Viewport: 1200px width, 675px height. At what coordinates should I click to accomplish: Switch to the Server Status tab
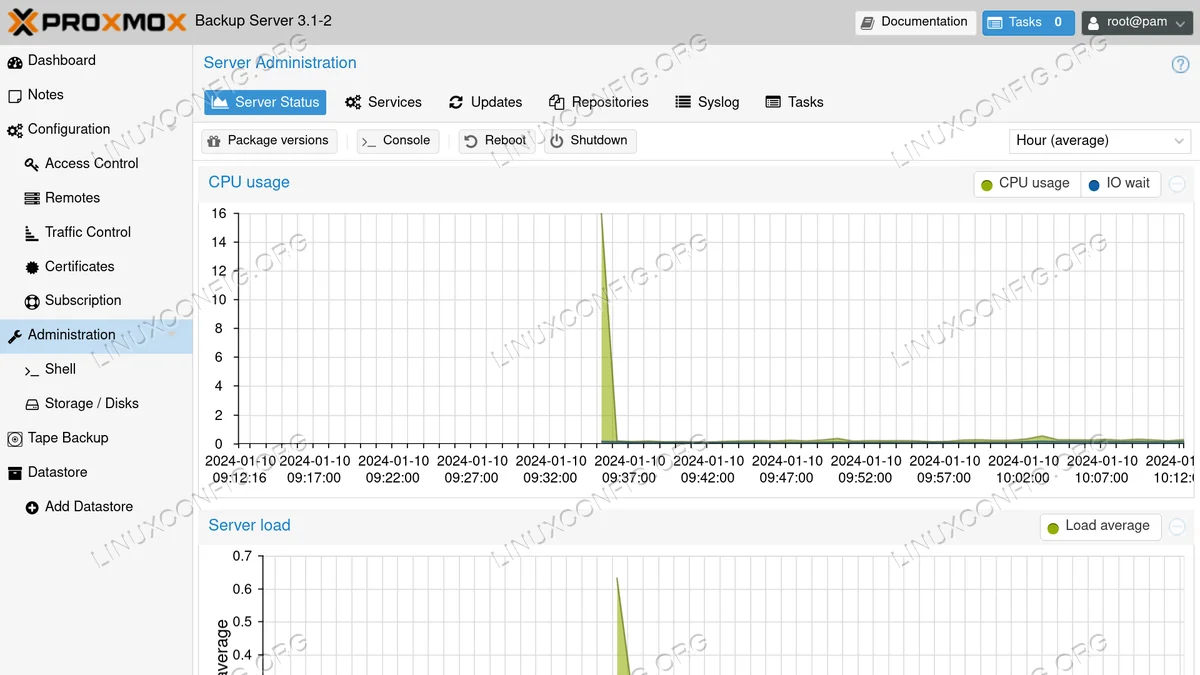click(265, 102)
